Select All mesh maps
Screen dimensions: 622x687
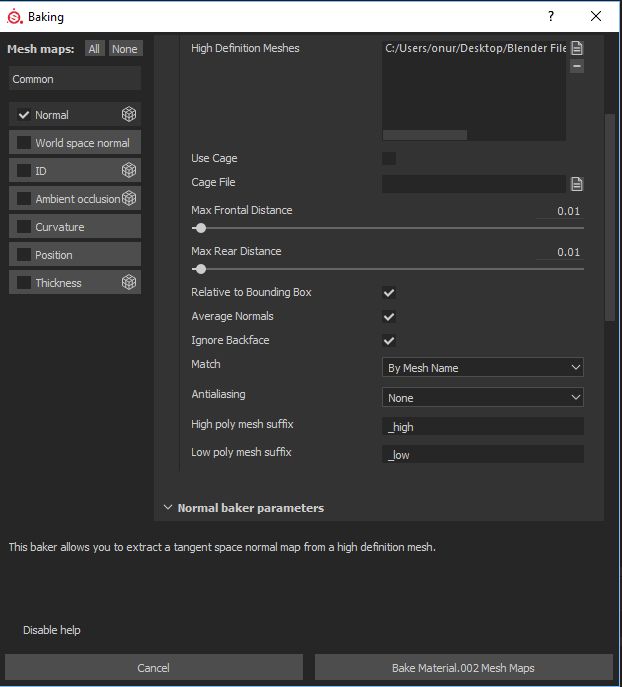point(94,49)
